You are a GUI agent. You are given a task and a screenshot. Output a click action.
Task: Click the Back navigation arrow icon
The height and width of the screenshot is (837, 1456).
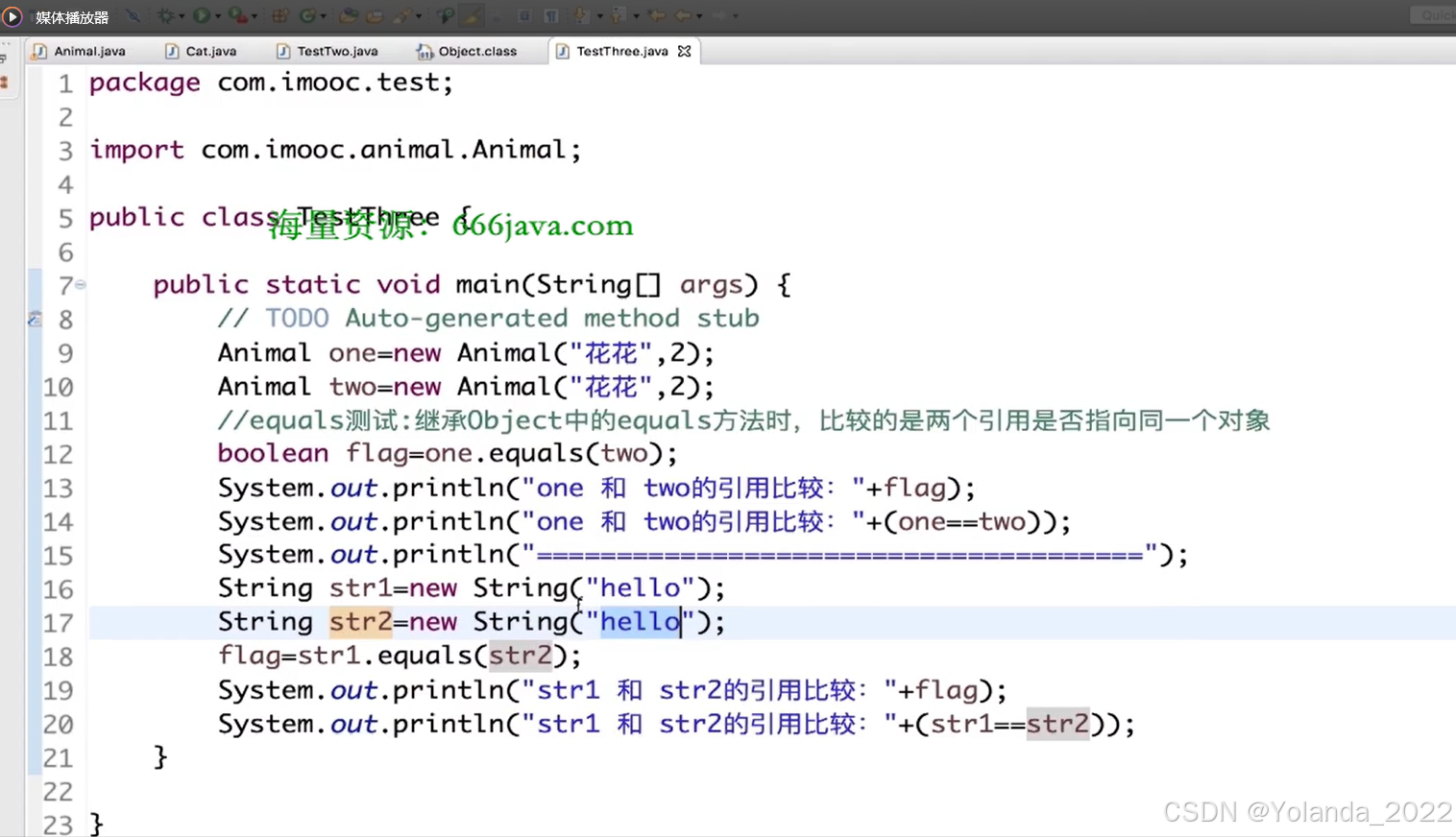tap(683, 16)
